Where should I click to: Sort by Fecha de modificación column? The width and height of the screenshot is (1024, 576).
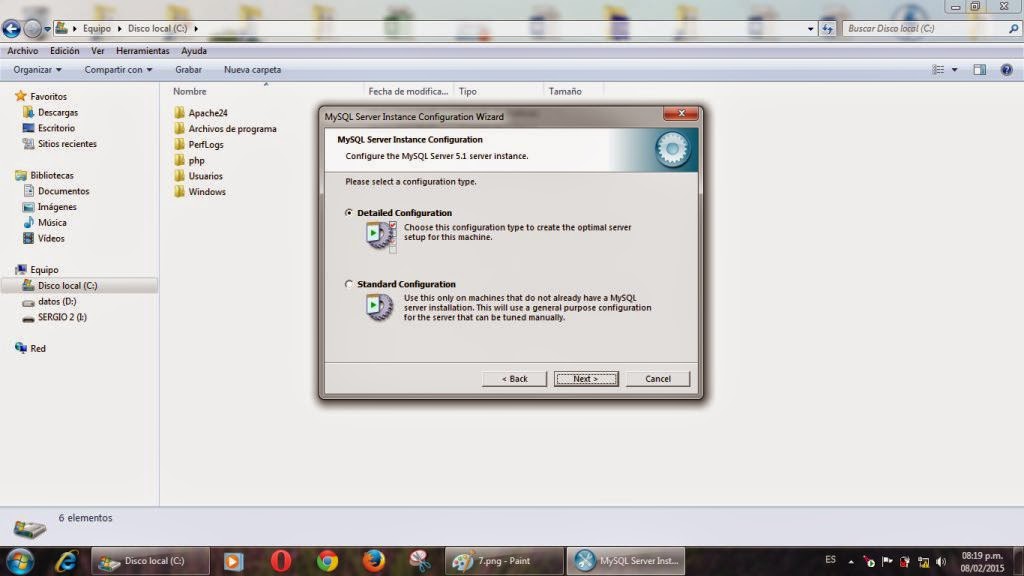pyautogui.click(x=408, y=91)
